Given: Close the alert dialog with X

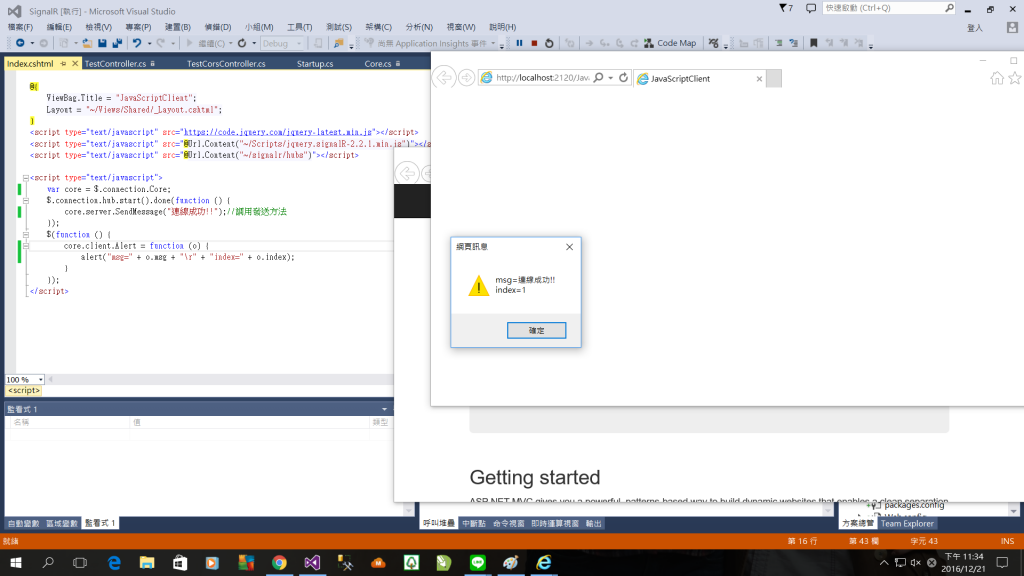Looking at the screenshot, I should coord(569,247).
